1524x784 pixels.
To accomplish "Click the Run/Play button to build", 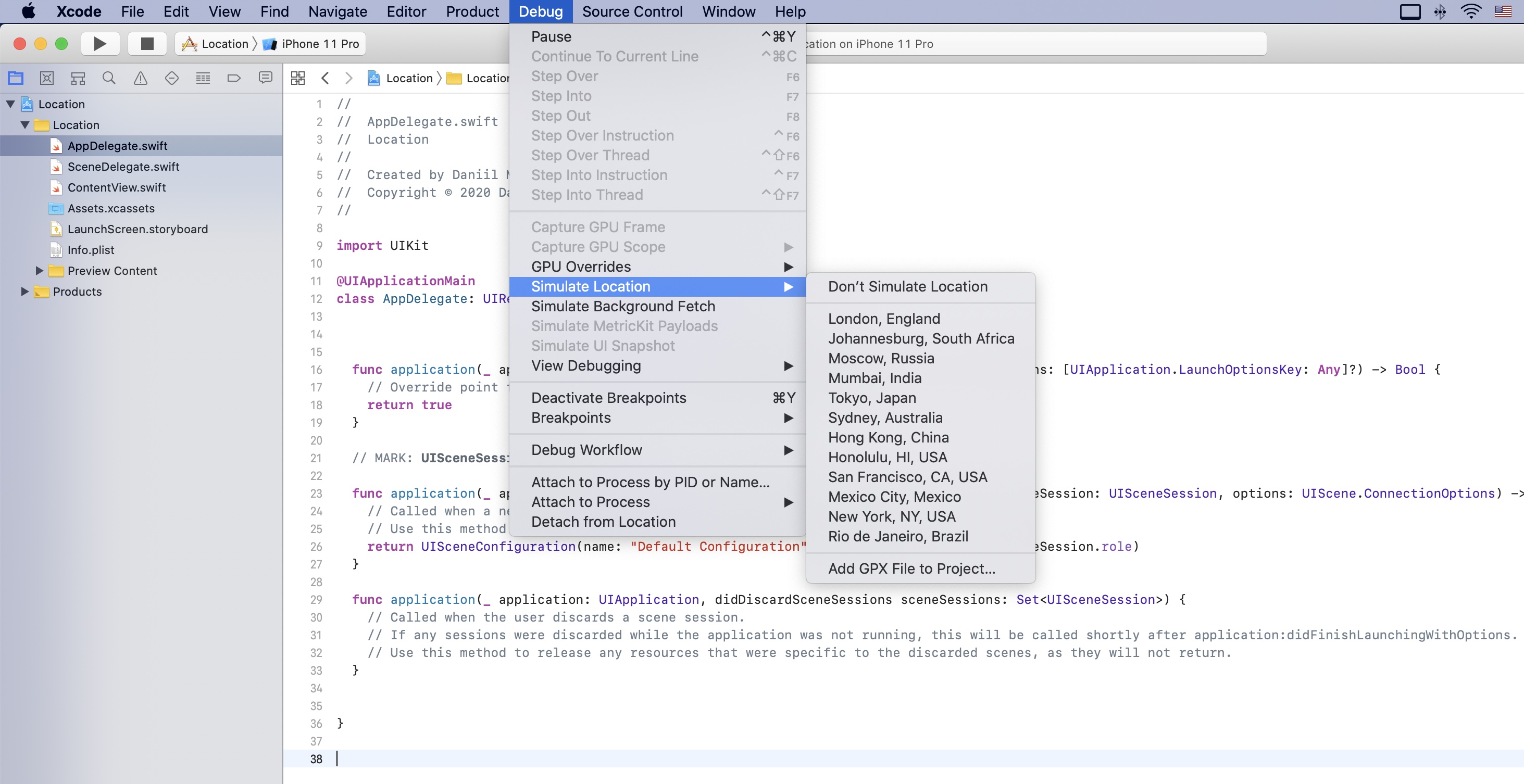I will 99,43.
